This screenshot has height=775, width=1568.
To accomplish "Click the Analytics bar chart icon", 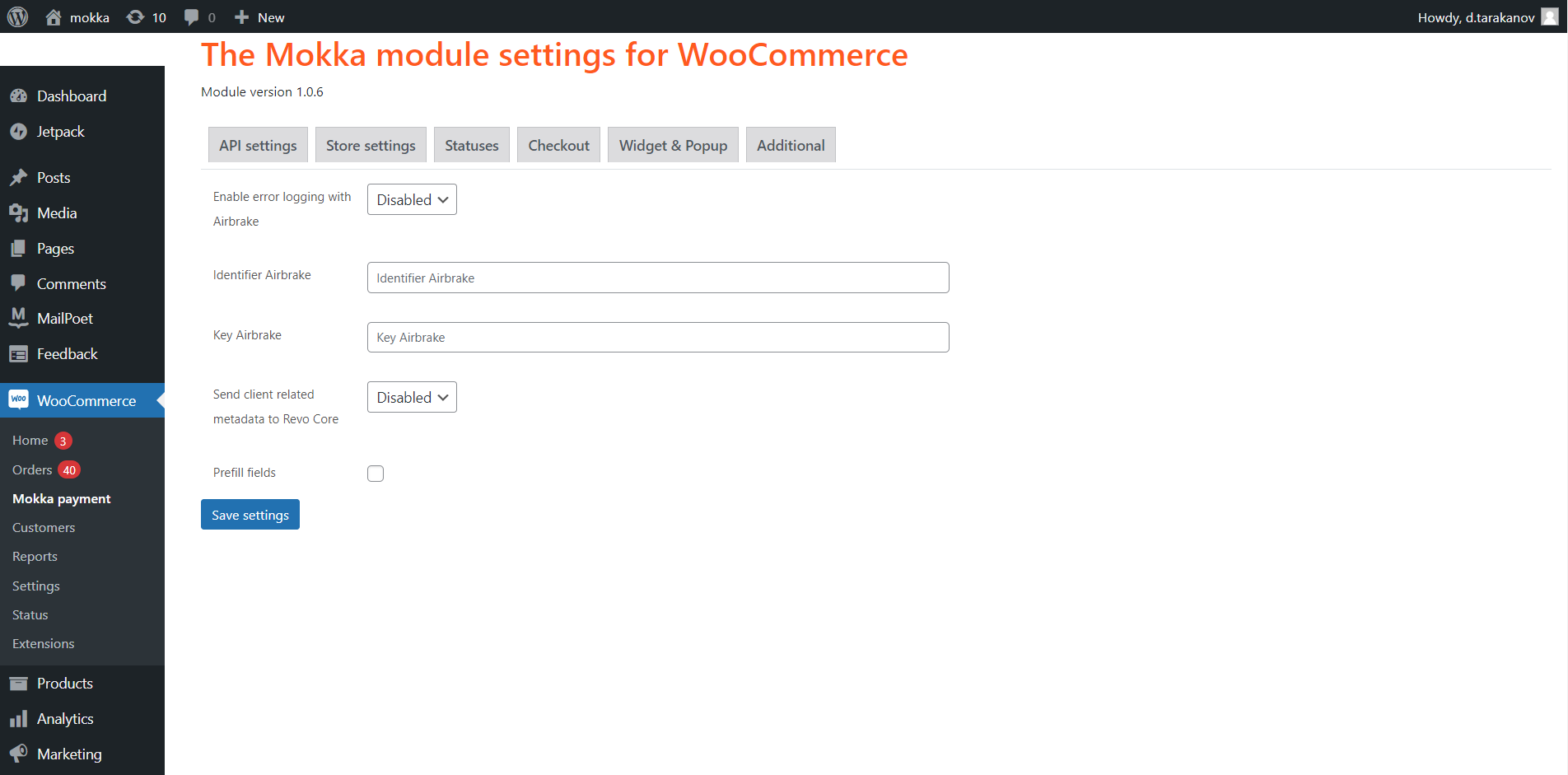I will pos(18,719).
